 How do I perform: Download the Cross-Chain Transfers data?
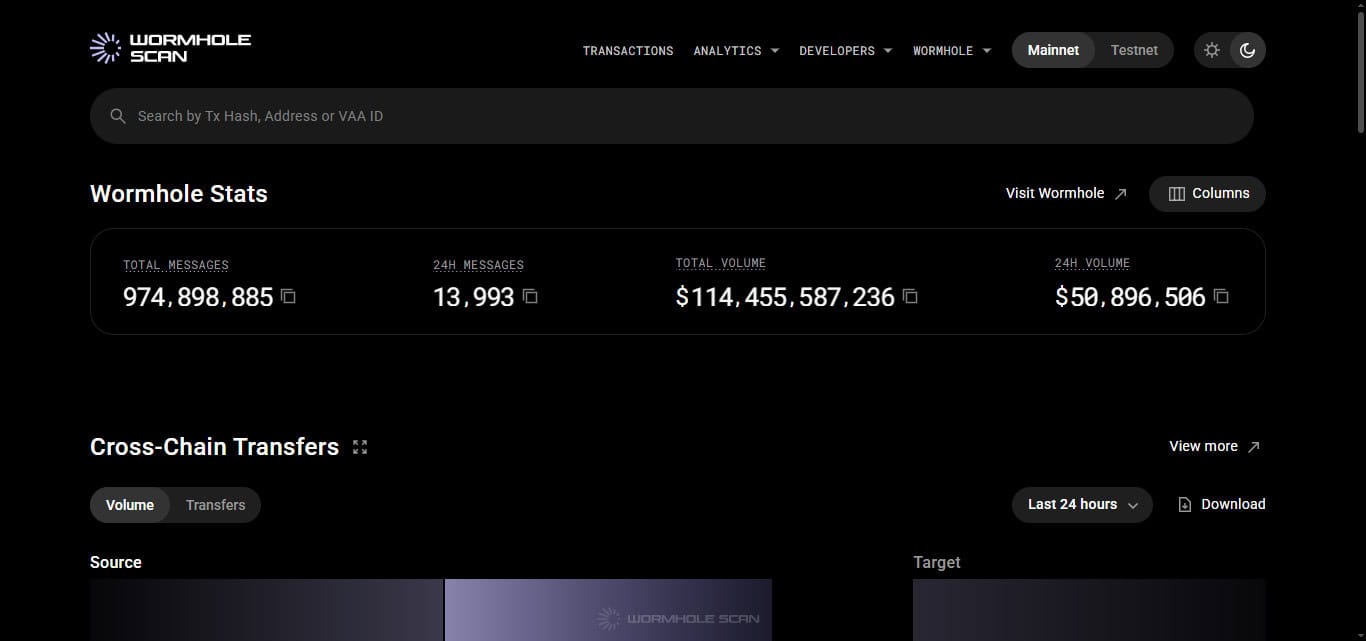click(x=1221, y=505)
